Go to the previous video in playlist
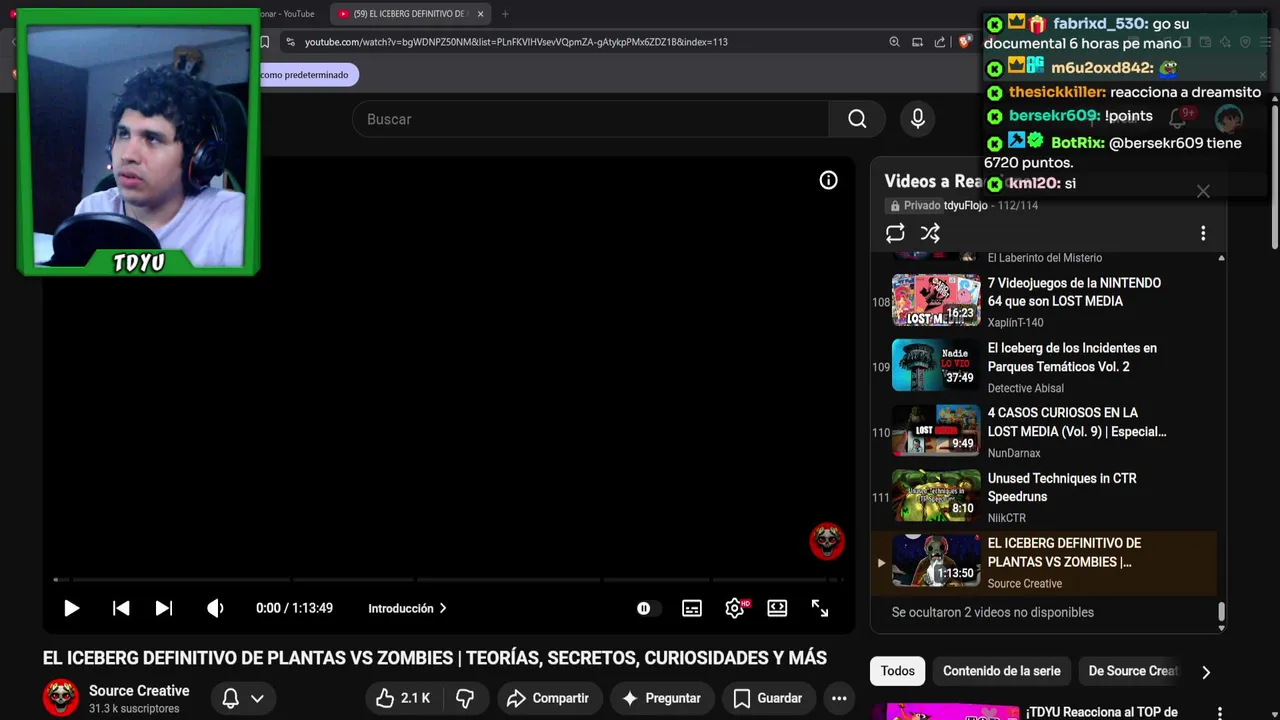The height and width of the screenshot is (720, 1280). [x=121, y=608]
